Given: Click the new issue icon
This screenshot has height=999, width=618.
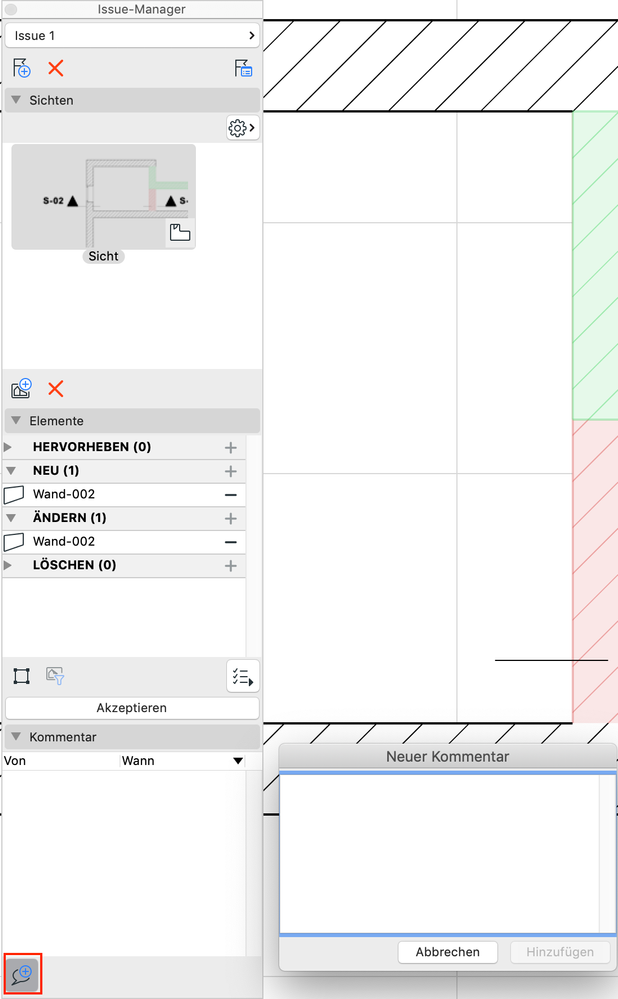Looking at the screenshot, I should 21,68.
